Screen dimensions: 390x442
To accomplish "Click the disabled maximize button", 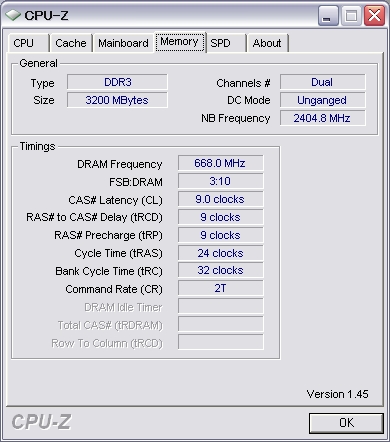I will (x=351, y=15).
